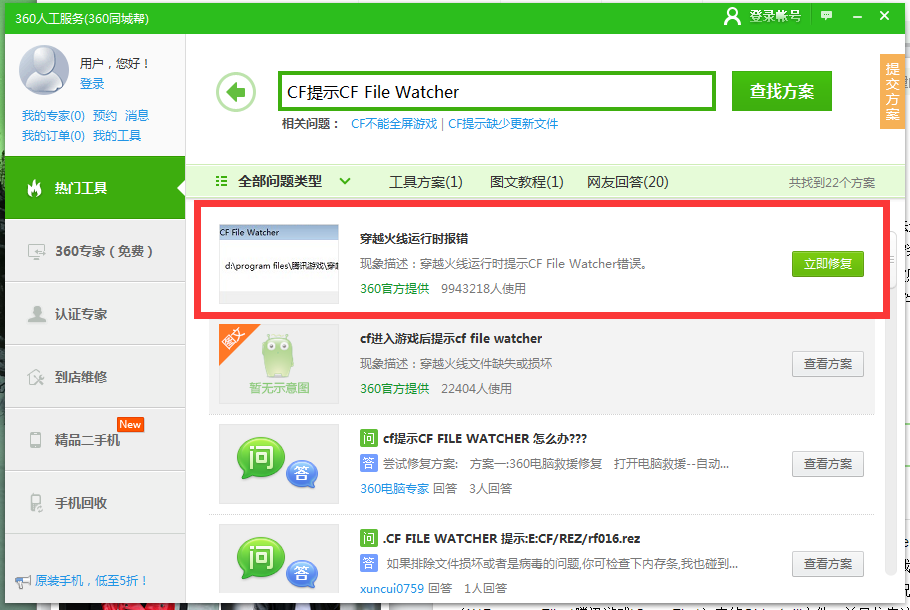Image resolution: width=910 pixels, height=610 pixels.
Task: Open the 提交方案 orange side tab
Action: pyautogui.click(x=892, y=91)
